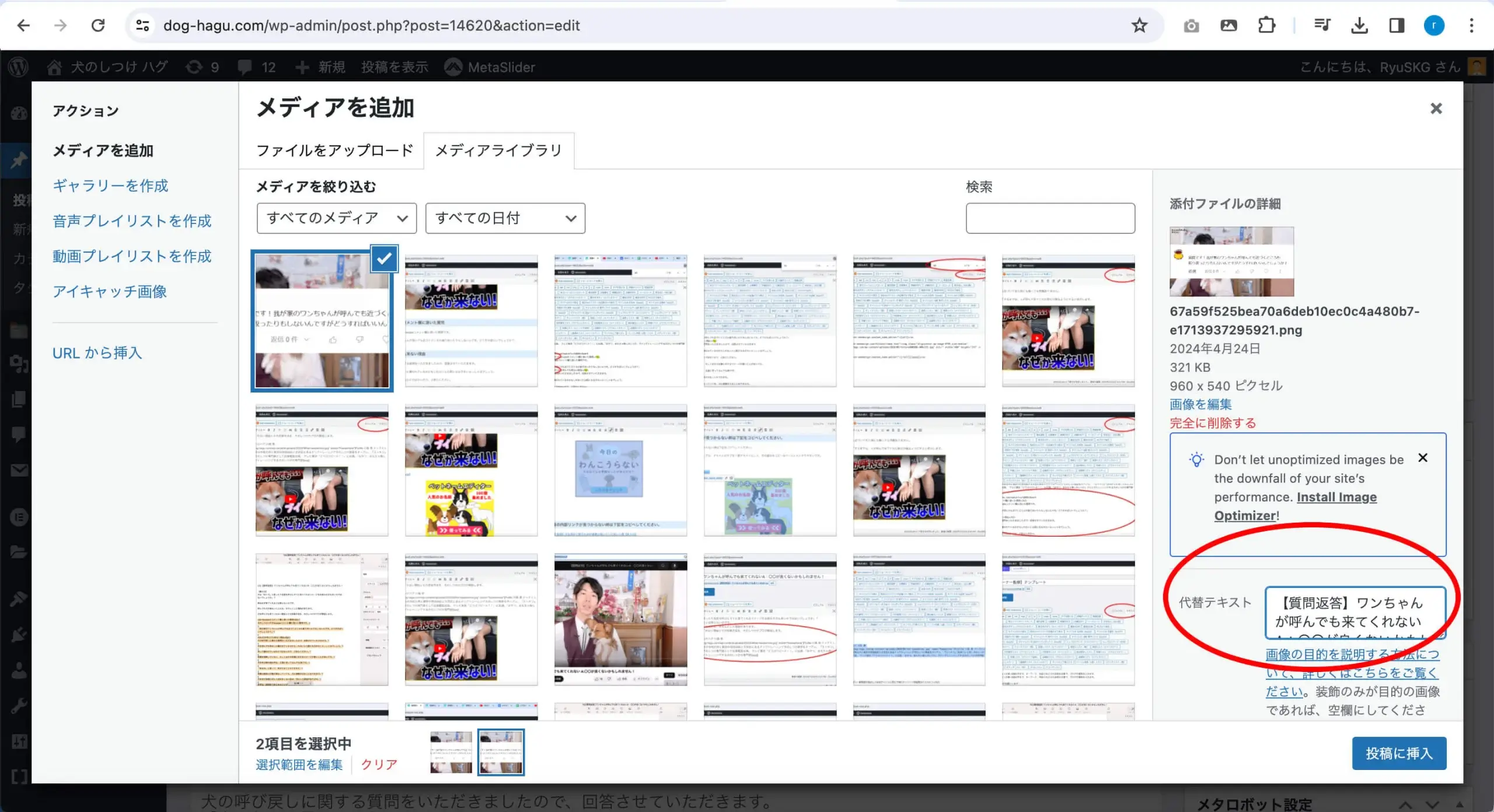
Task: Choose 音声プレイリストを作成 option
Action: (x=132, y=221)
